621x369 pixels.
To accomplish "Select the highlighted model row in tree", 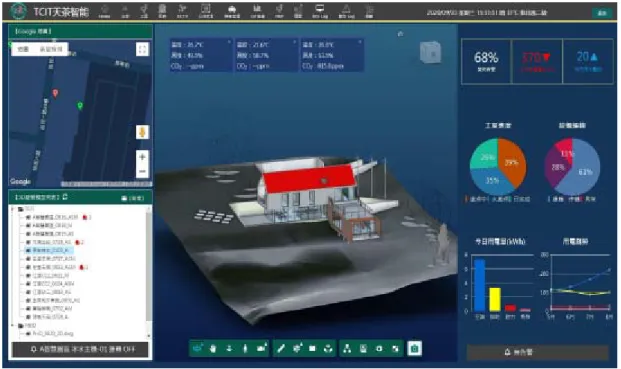I will click(48, 250).
